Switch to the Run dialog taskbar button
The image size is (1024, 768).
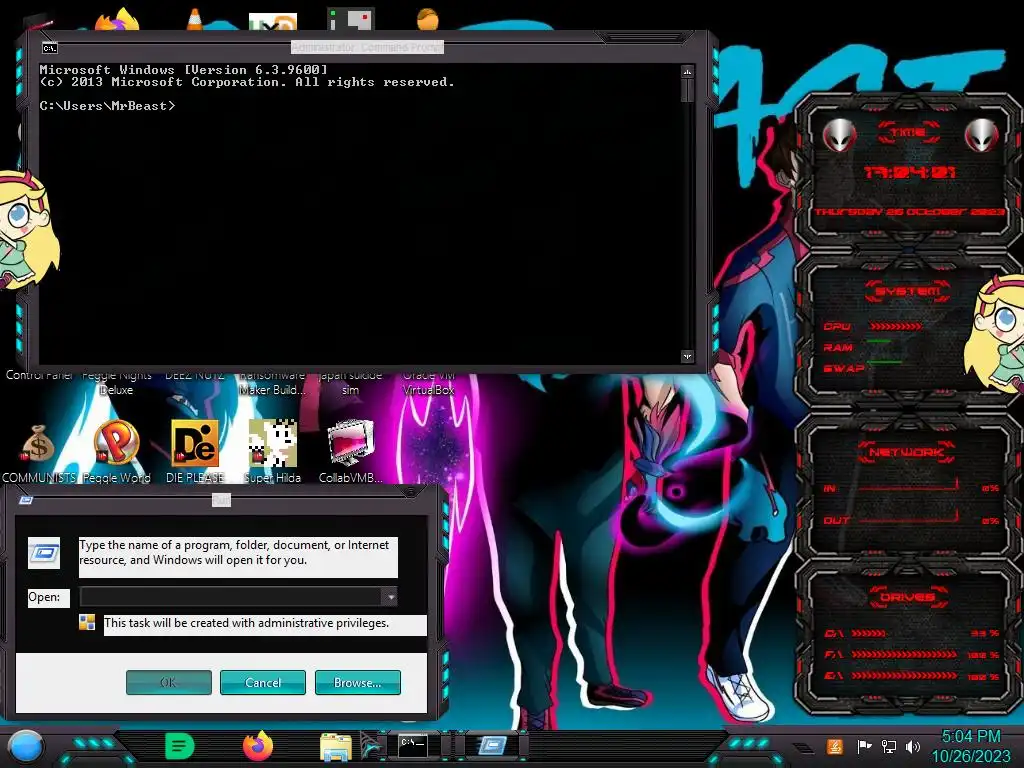[x=492, y=746]
